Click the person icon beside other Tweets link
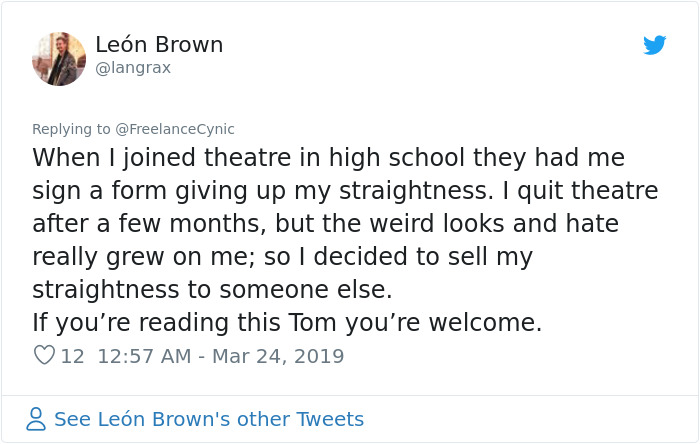Viewport: 700px width, 444px height. [x=36, y=419]
